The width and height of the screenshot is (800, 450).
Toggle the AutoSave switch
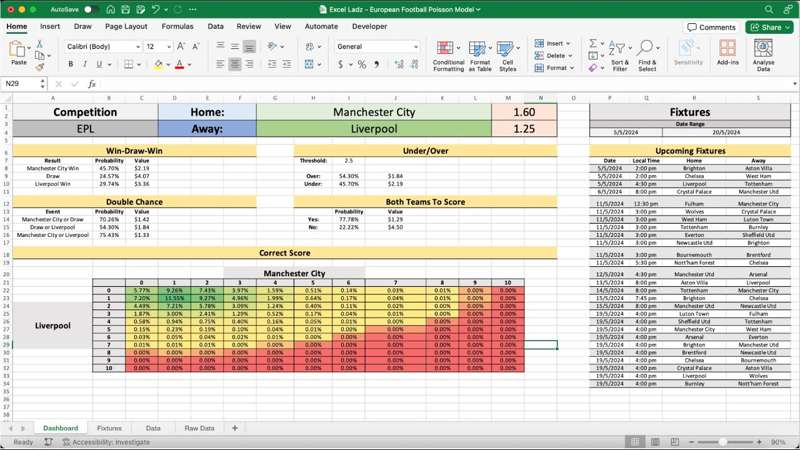click(91, 9)
